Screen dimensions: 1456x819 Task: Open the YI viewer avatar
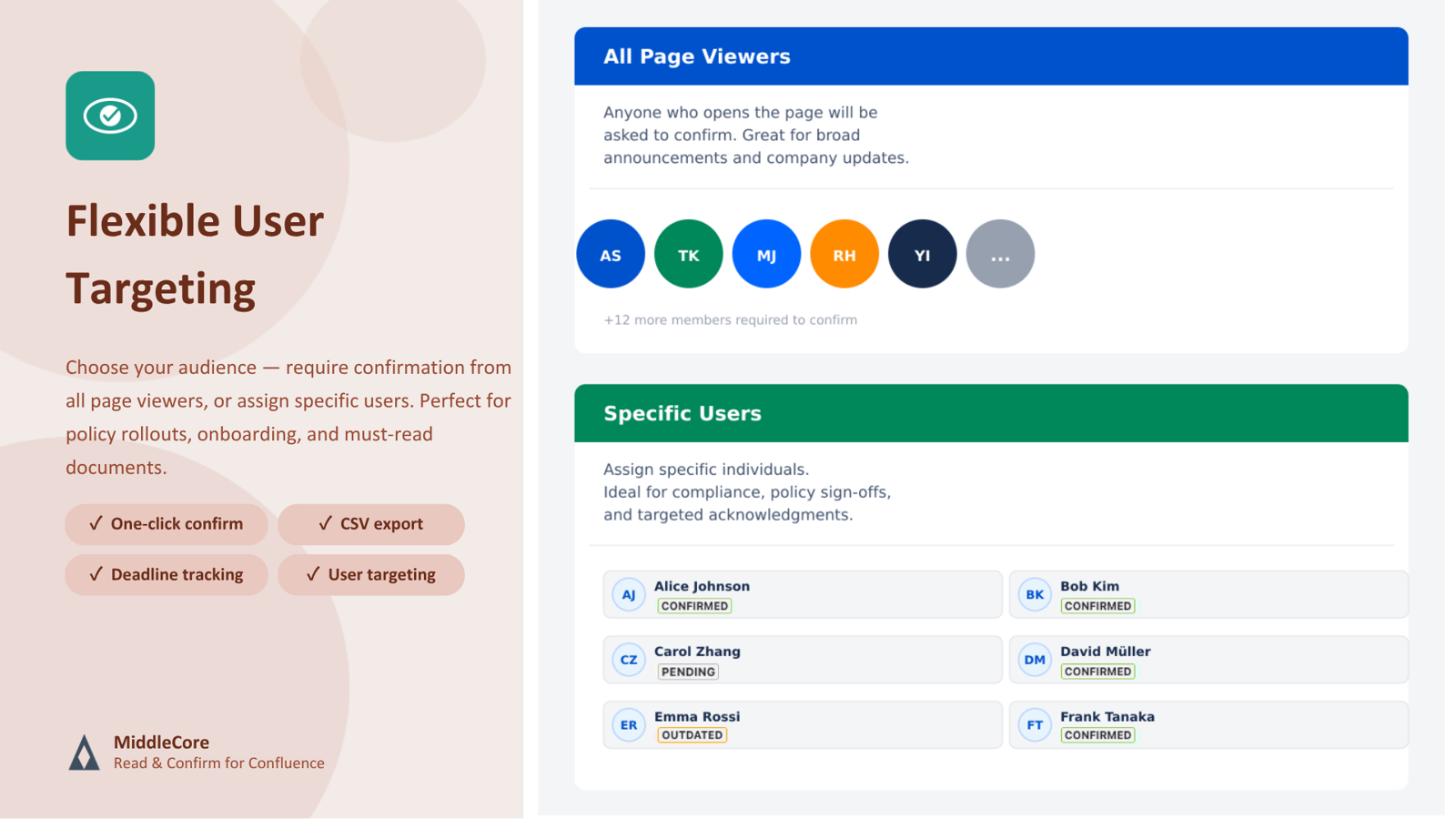[922, 254]
